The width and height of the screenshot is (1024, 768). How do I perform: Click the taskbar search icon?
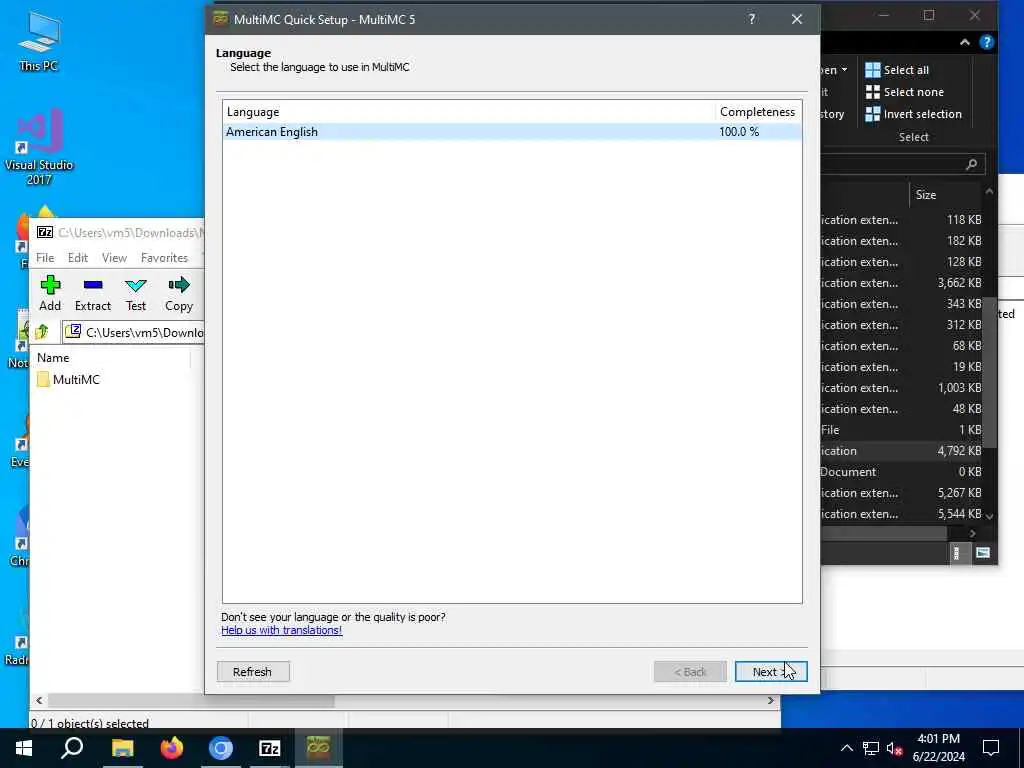click(x=72, y=748)
